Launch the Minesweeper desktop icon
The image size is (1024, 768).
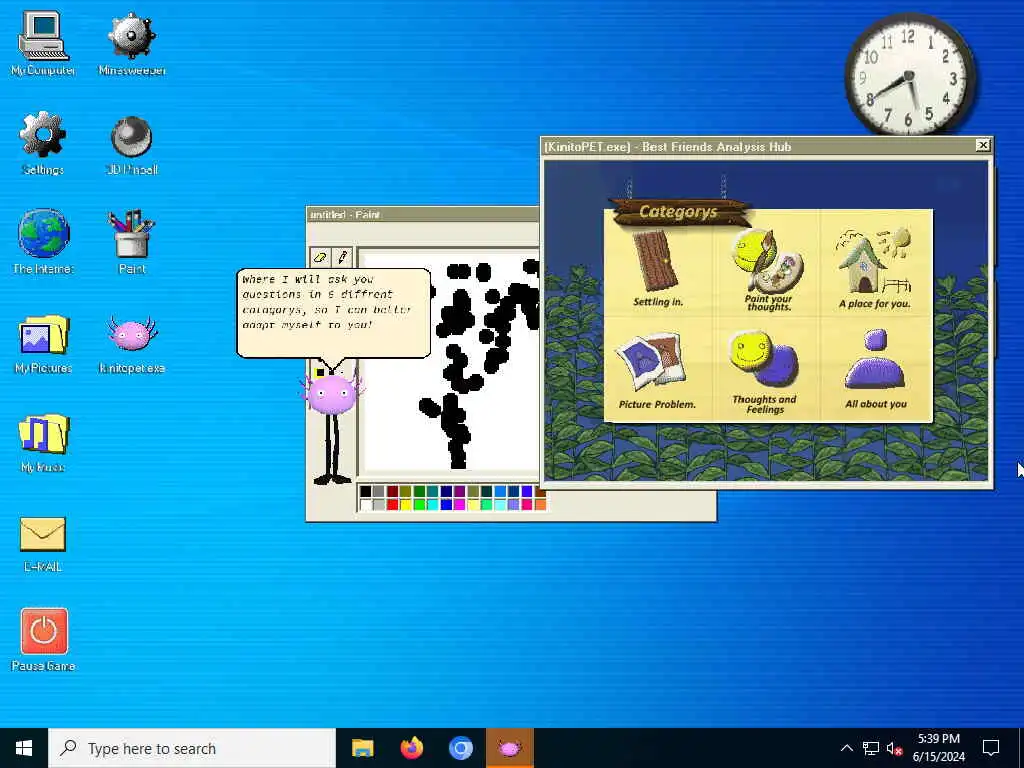coord(132,43)
